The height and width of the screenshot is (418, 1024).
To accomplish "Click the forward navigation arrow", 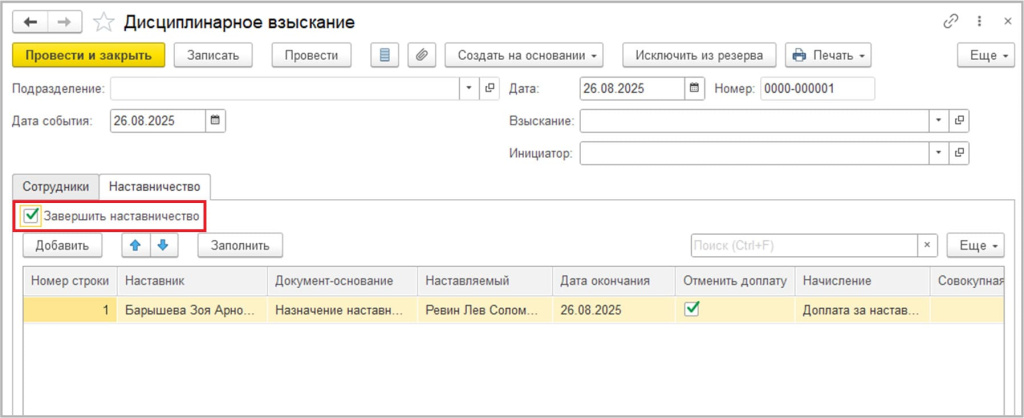I will click(x=64, y=22).
